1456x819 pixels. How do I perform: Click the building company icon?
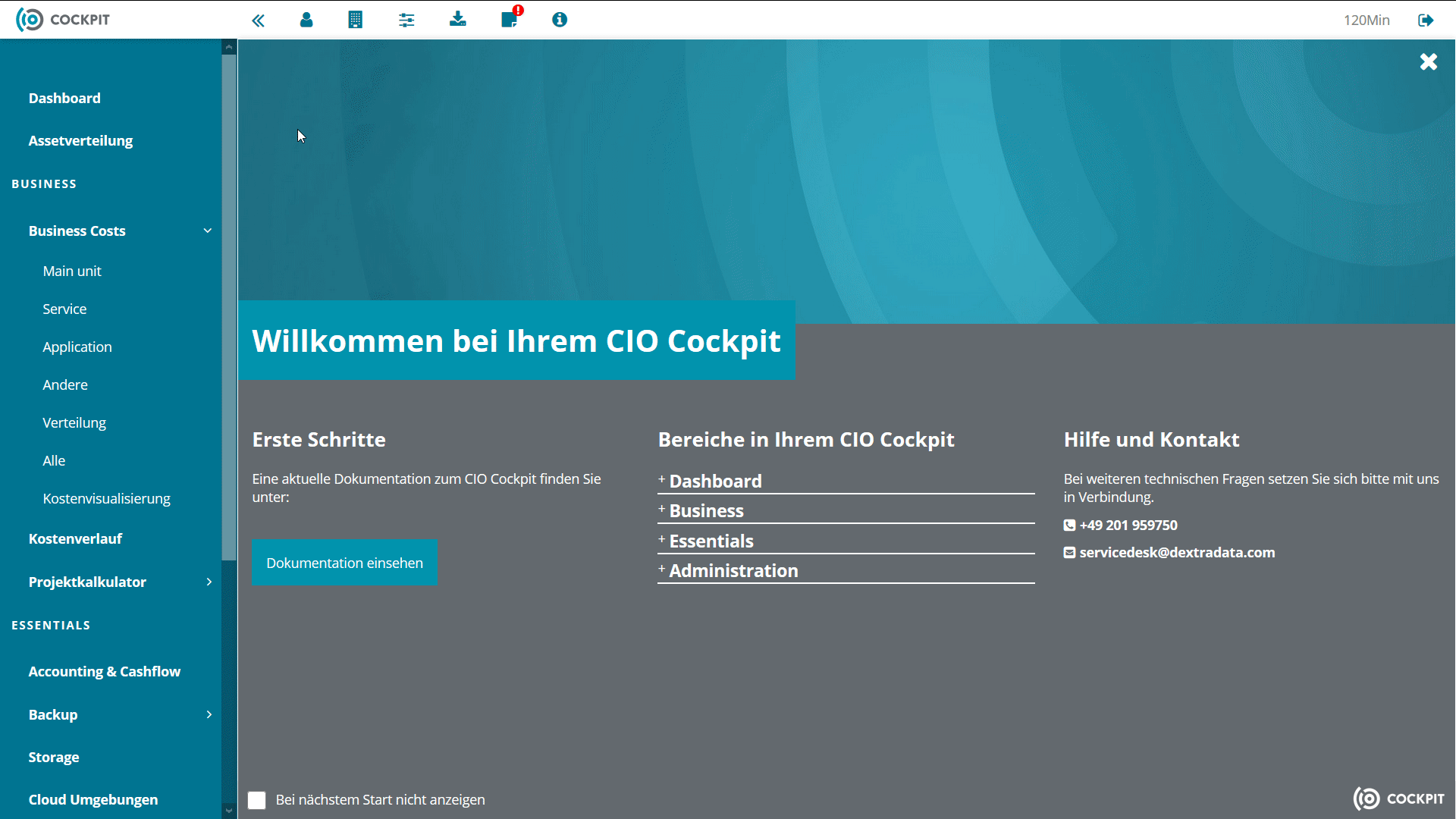[x=355, y=20]
